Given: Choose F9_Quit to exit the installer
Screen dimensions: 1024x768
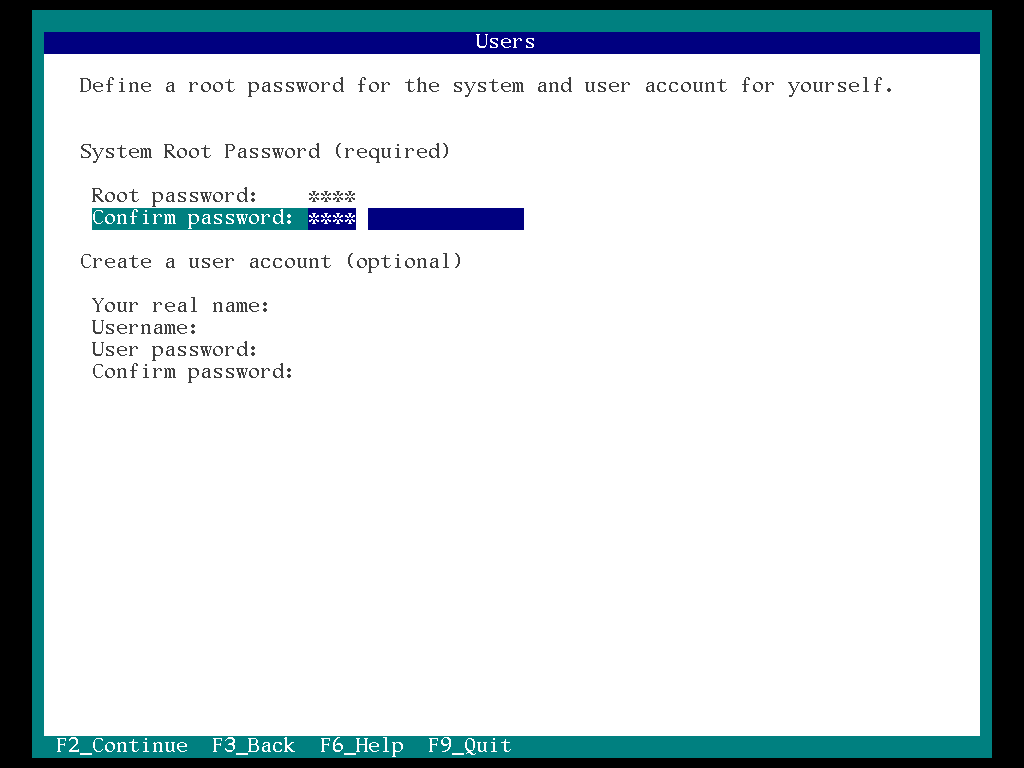Looking at the screenshot, I should (470, 746).
